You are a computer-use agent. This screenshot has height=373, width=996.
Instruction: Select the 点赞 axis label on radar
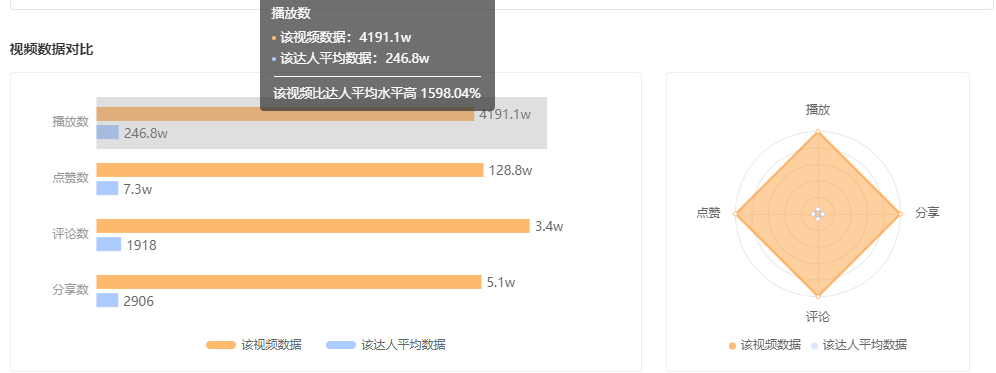708,214
